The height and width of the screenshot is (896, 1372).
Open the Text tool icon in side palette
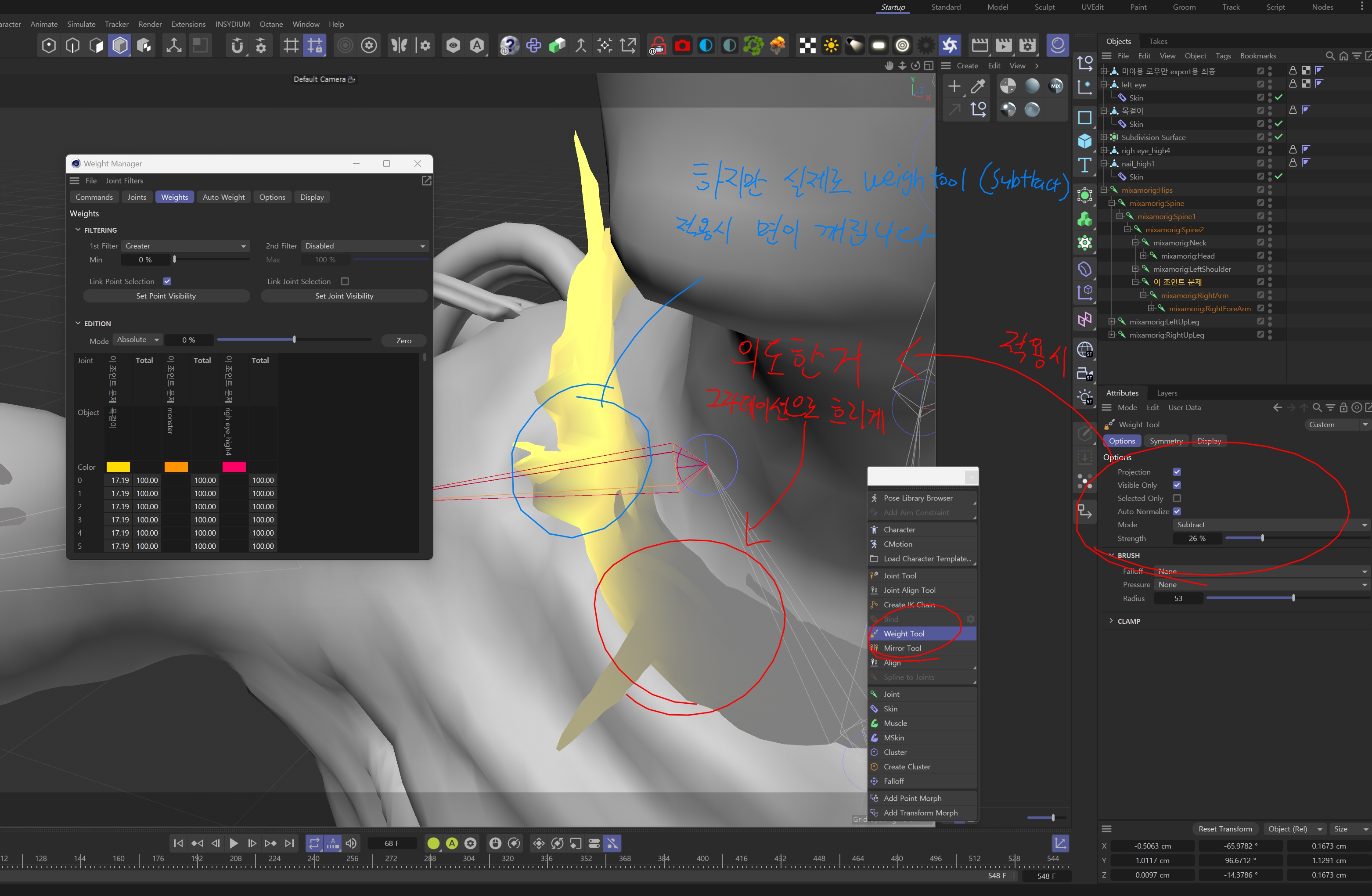(1084, 166)
